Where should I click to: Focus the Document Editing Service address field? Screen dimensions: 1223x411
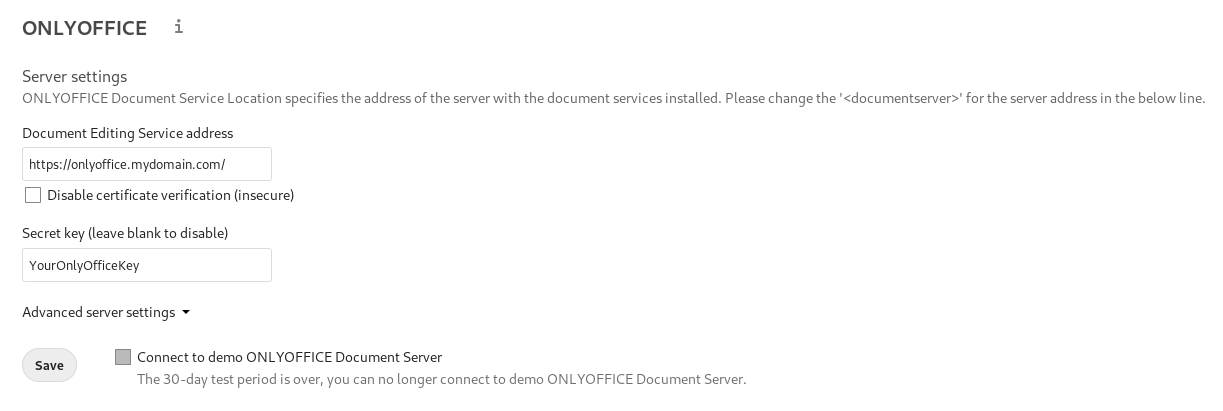pos(147,164)
